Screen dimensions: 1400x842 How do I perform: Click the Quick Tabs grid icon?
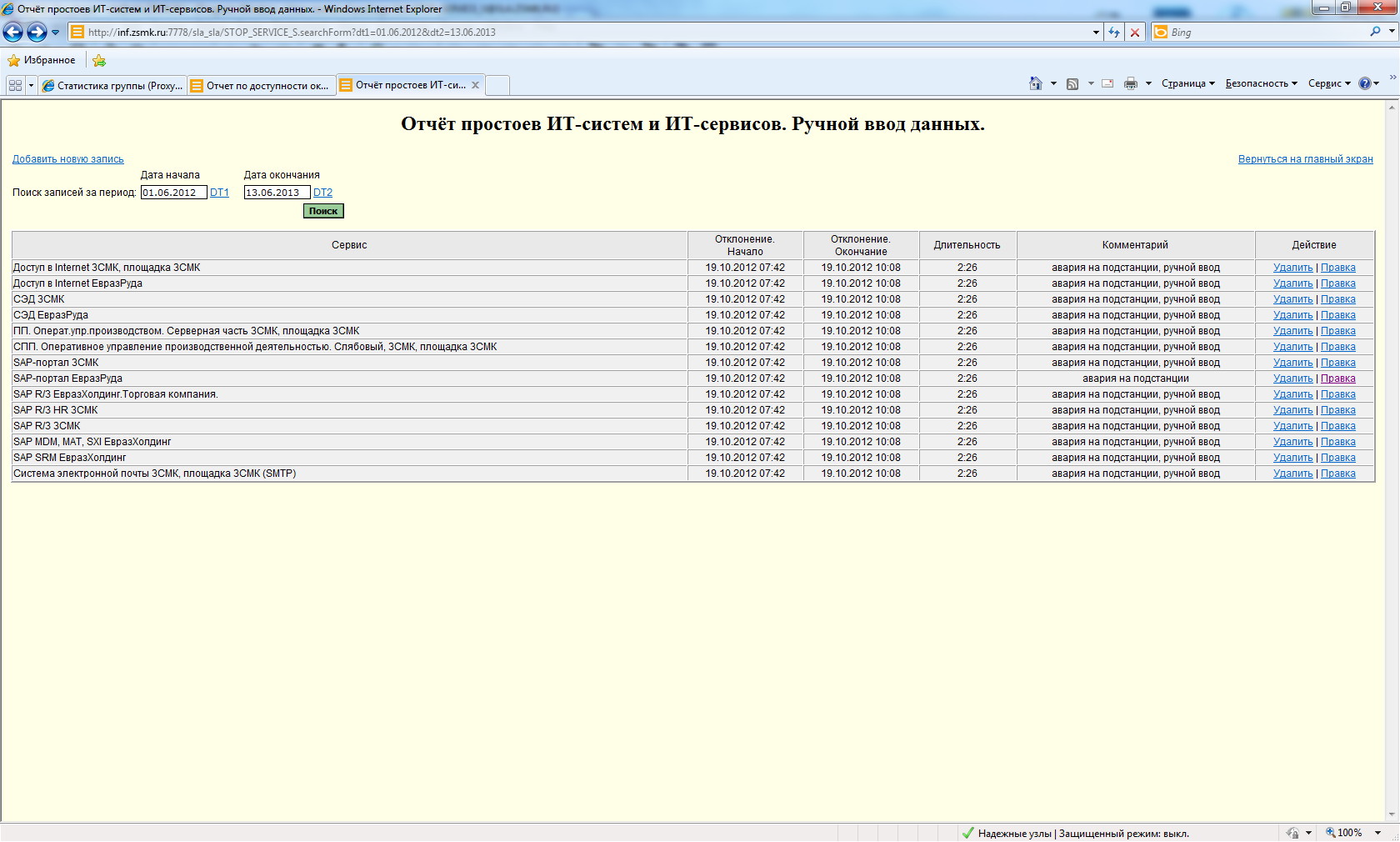pos(15,85)
